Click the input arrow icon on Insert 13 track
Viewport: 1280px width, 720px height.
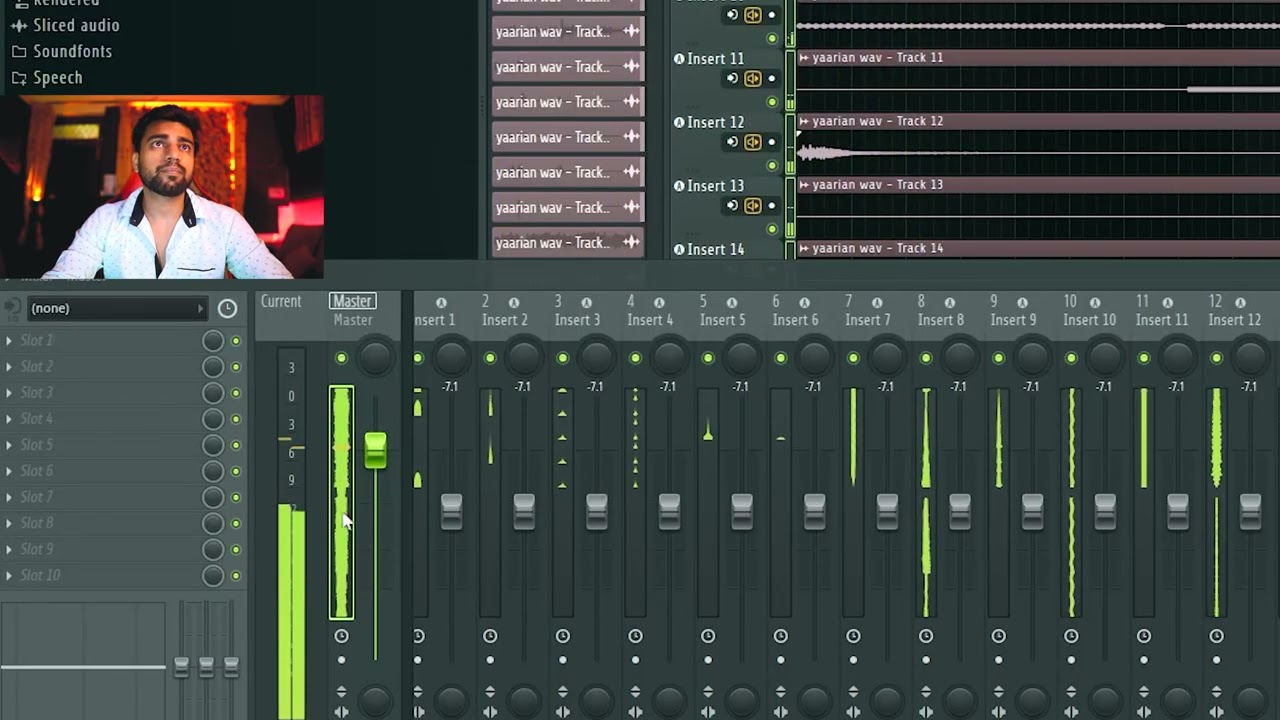pos(733,206)
